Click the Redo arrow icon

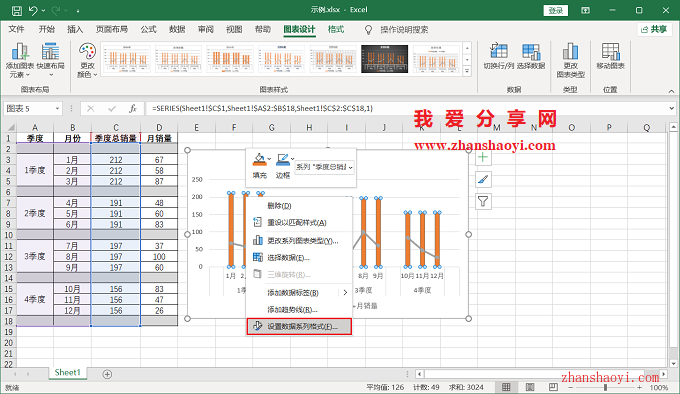[56, 10]
